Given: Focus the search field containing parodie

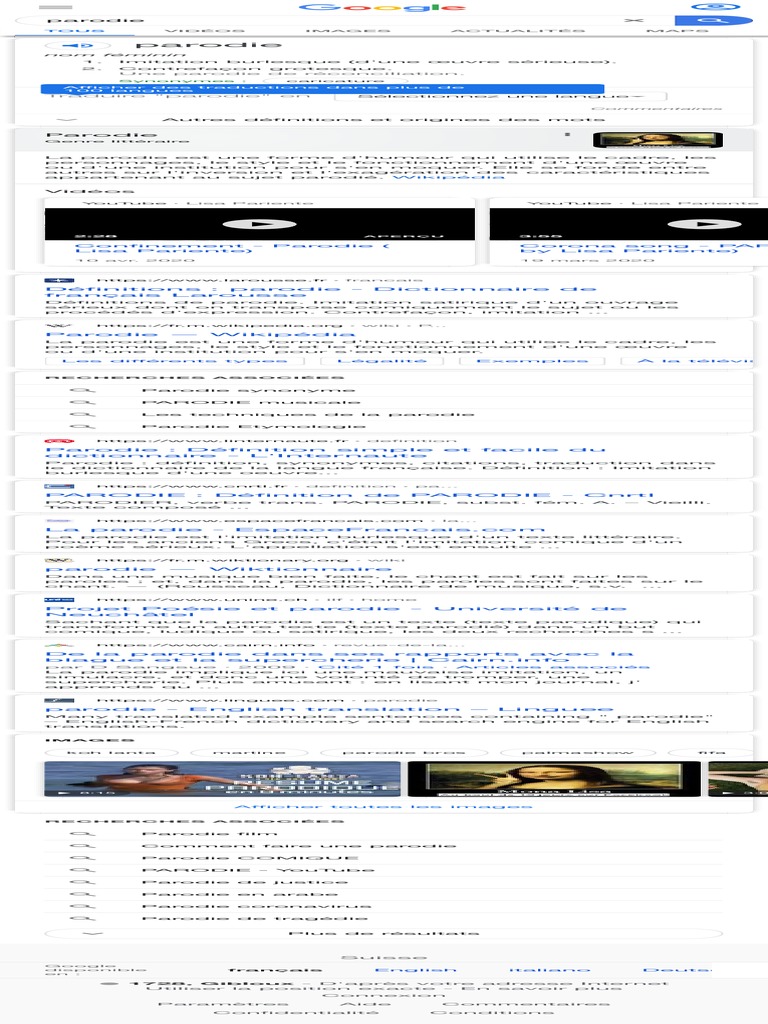Looking at the screenshot, I should [327, 20].
